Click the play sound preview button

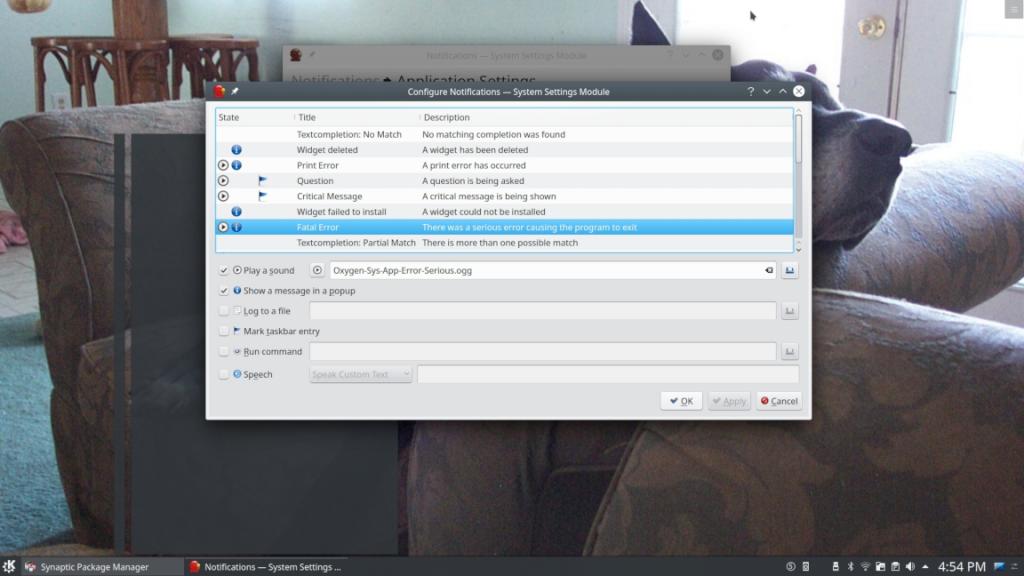317,270
